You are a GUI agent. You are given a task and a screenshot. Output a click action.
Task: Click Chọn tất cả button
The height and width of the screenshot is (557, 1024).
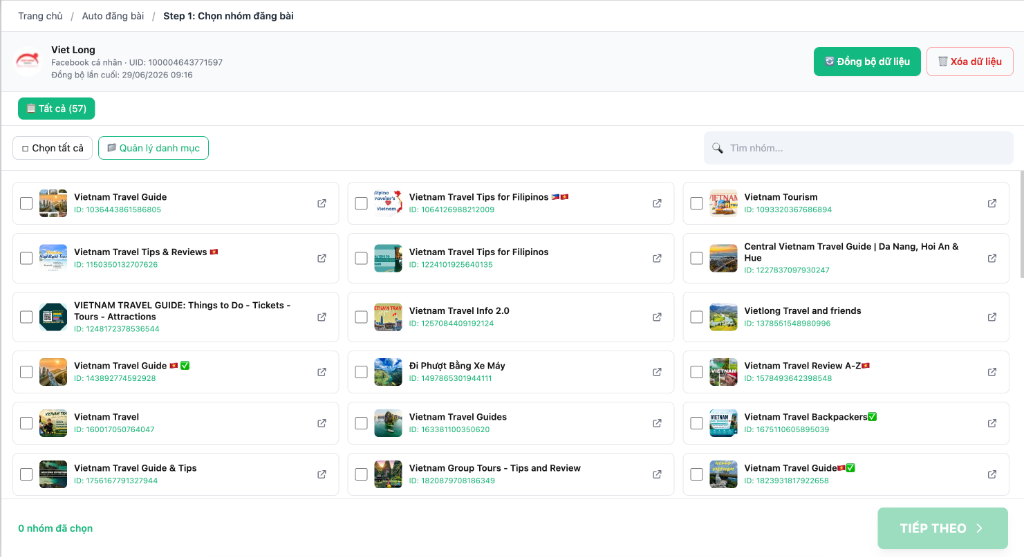[52, 148]
